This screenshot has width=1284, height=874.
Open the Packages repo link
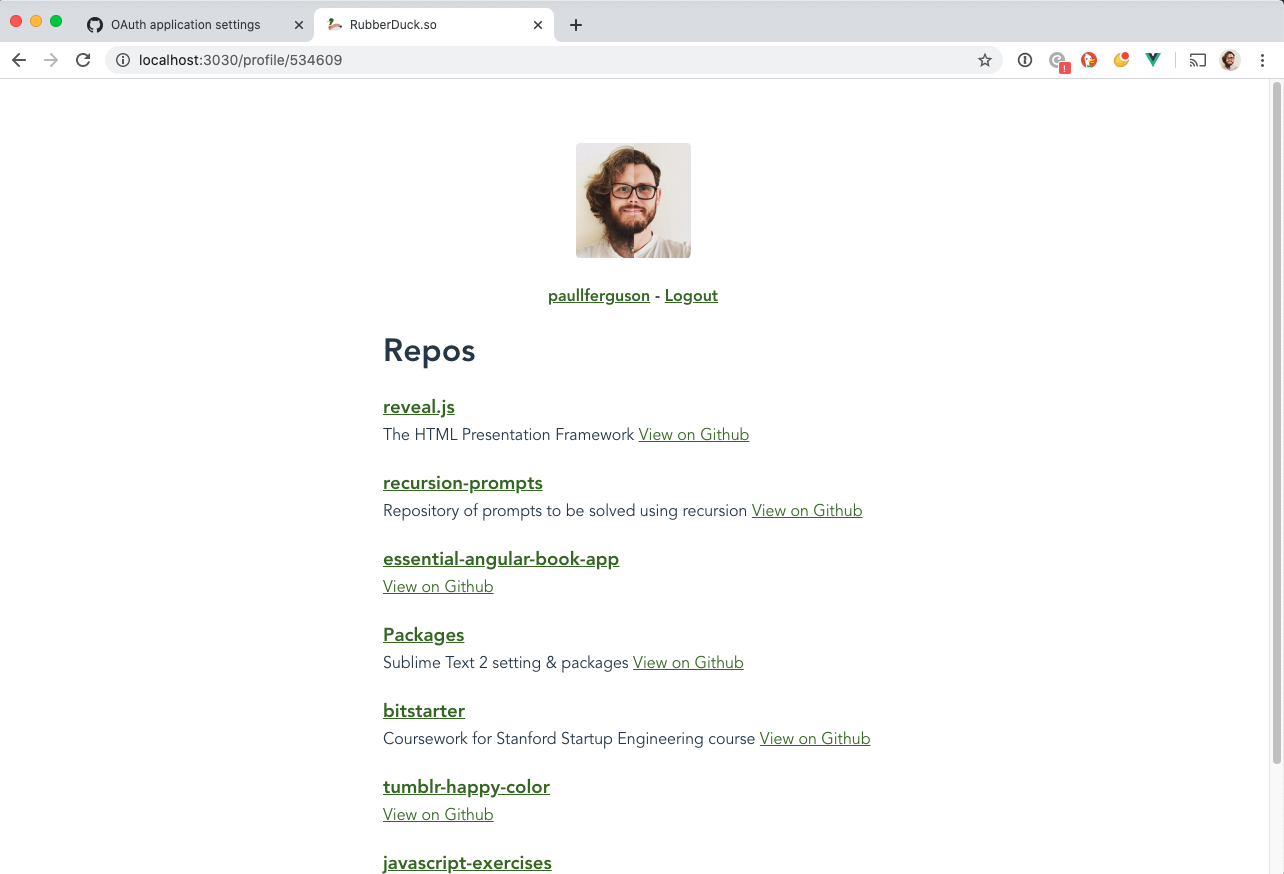coord(424,635)
